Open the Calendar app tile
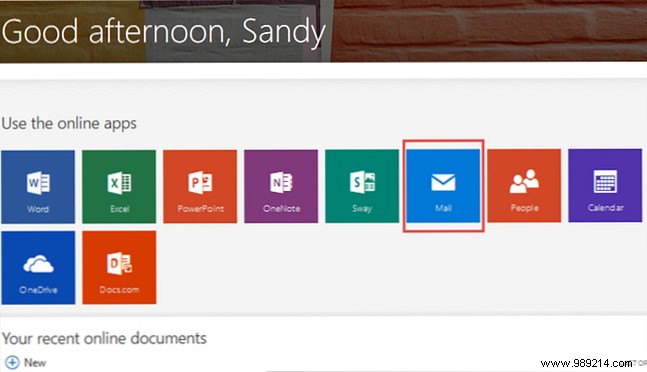 605,186
